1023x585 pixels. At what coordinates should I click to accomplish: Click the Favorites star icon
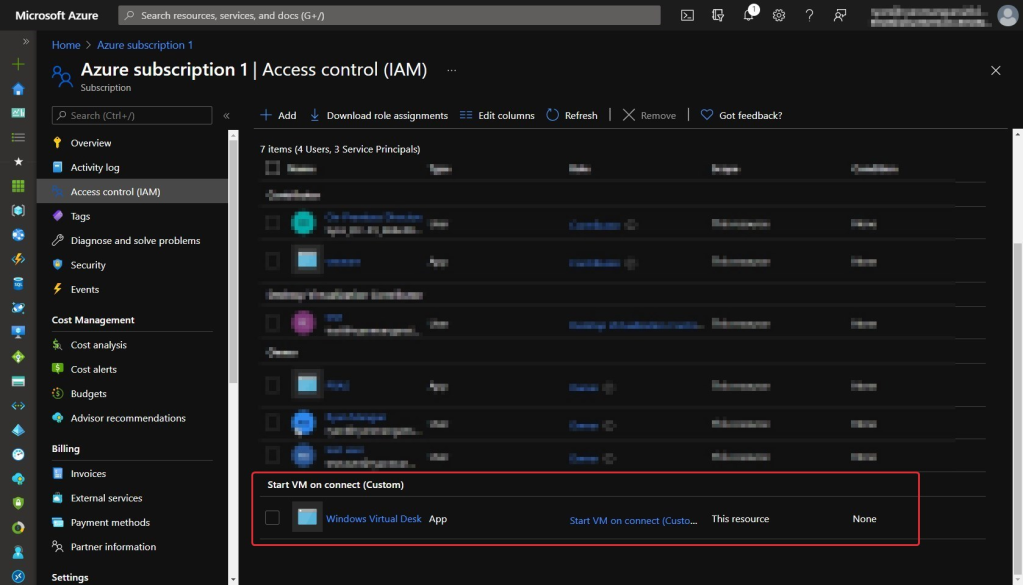click(x=18, y=161)
